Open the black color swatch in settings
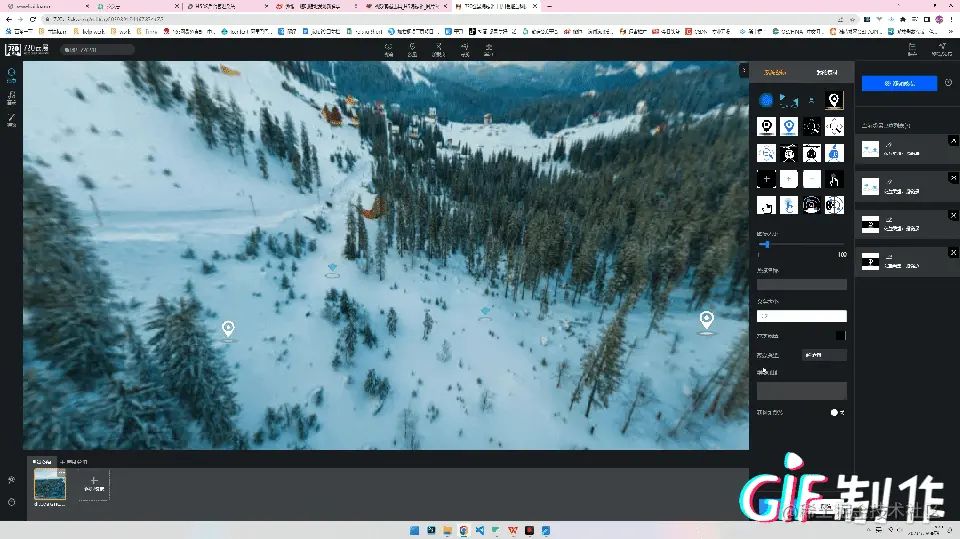960x539 pixels. point(841,336)
